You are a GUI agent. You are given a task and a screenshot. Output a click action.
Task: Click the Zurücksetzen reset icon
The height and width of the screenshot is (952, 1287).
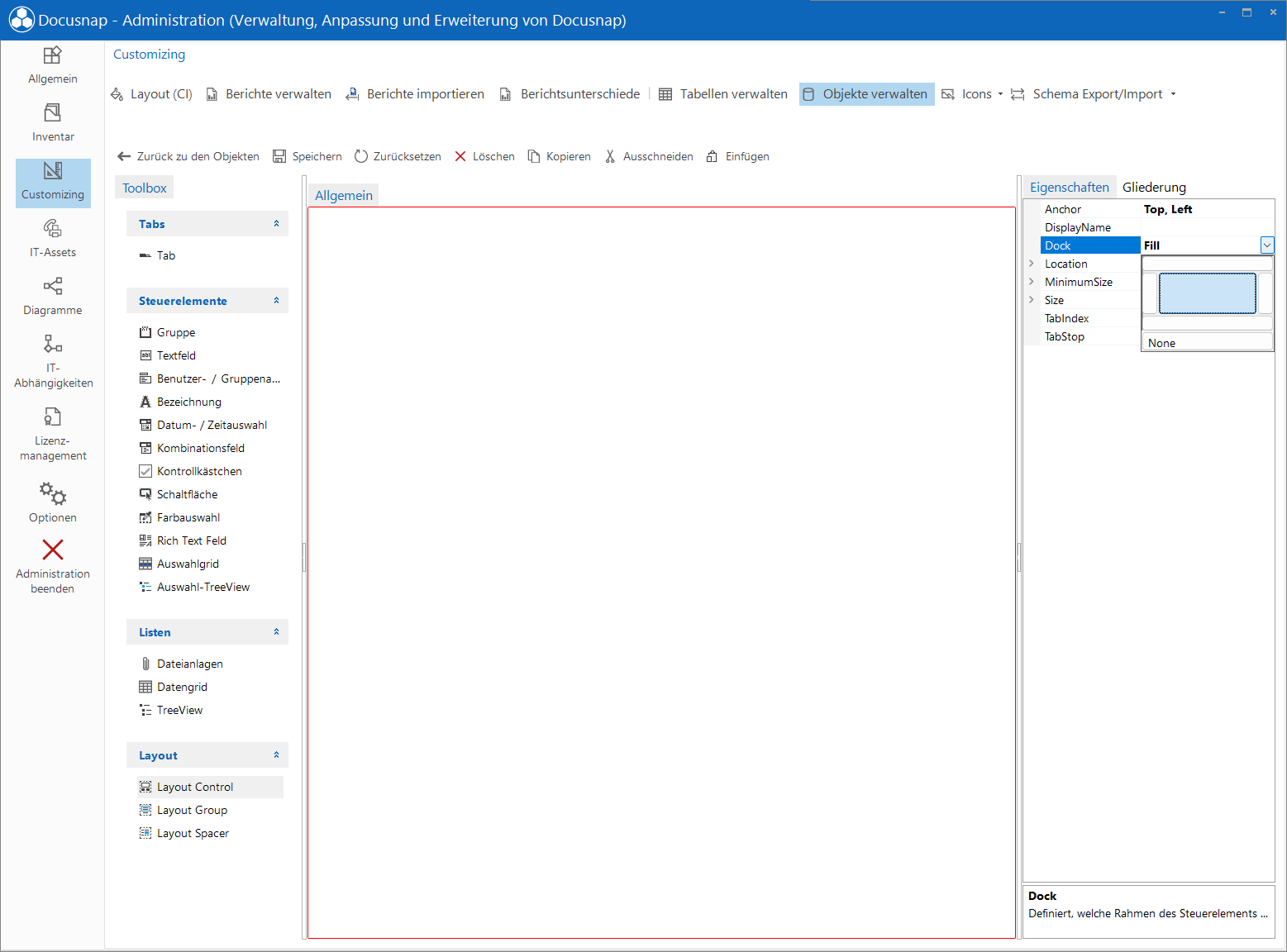pos(361,156)
